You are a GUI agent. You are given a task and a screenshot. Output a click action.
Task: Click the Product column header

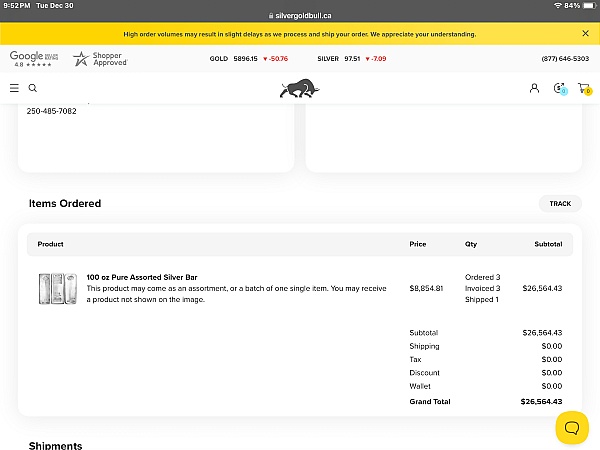point(50,244)
